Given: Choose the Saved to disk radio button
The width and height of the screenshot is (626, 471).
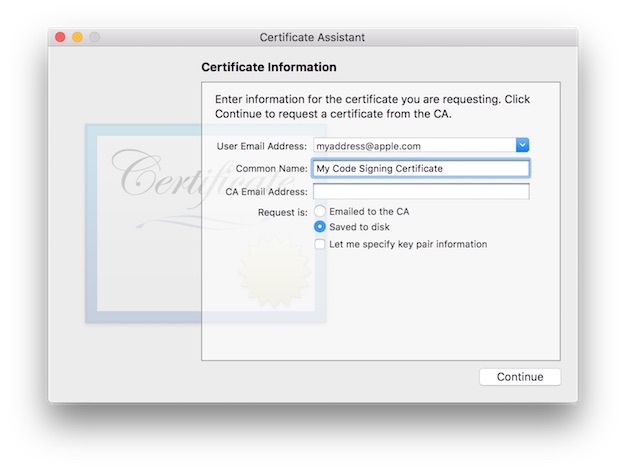Looking at the screenshot, I should [x=320, y=227].
